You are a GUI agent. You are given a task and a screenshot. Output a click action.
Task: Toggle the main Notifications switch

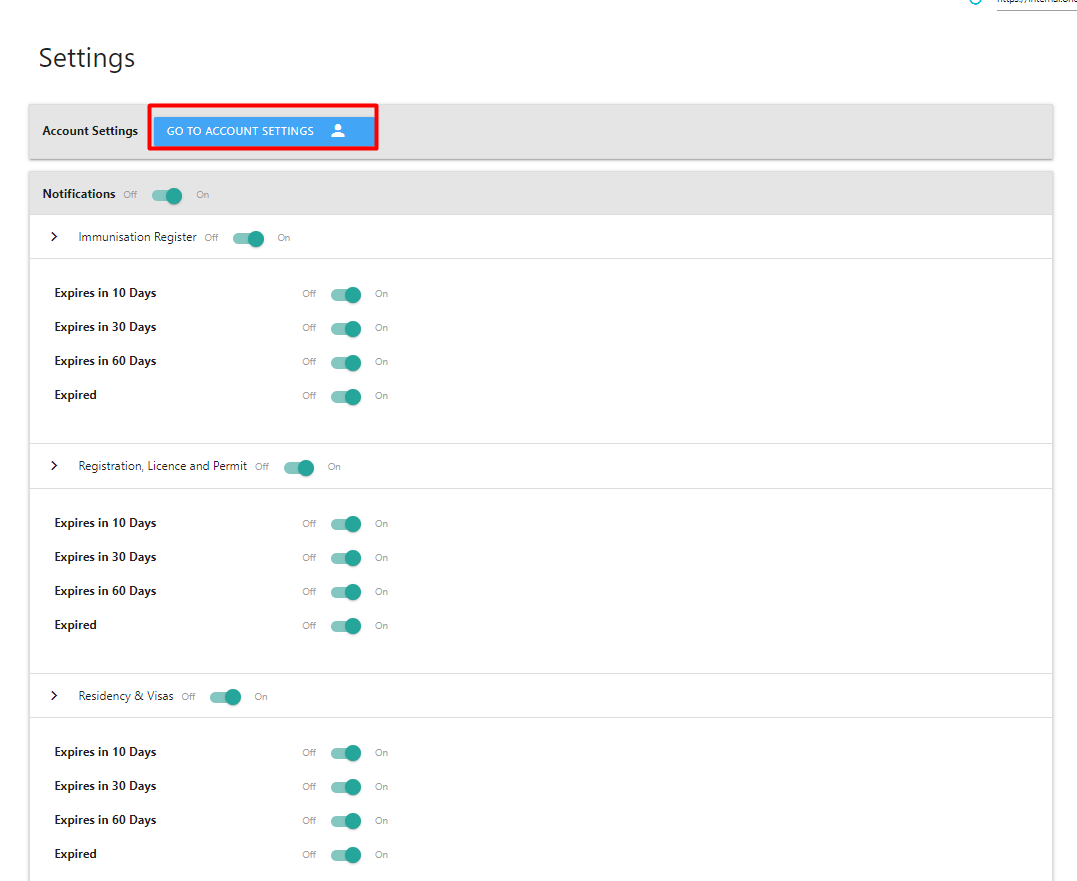point(167,196)
